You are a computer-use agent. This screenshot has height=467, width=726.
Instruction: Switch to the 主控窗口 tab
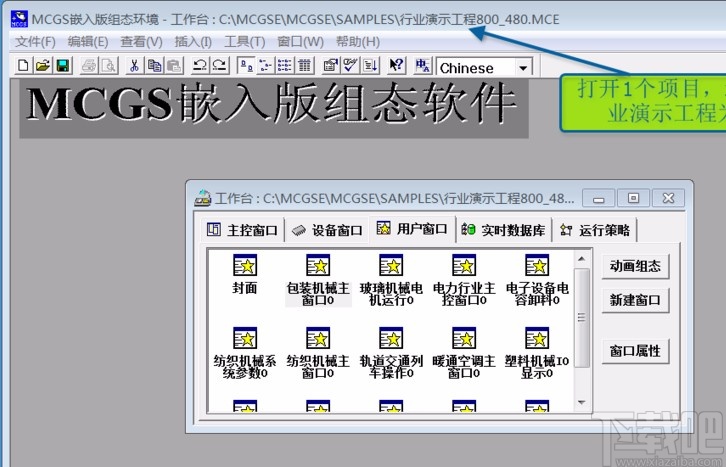(x=242, y=230)
